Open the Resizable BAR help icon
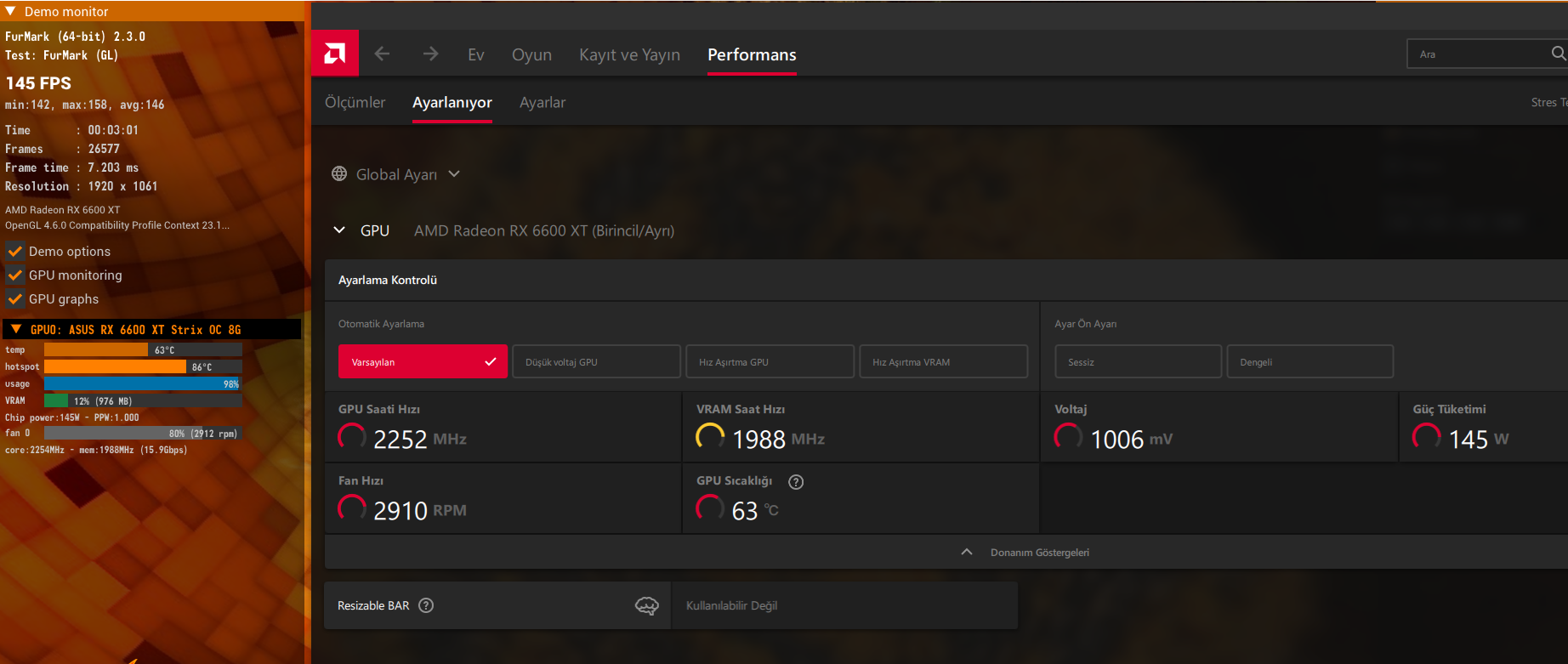Screen dimensions: 1568x664 (426, 605)
